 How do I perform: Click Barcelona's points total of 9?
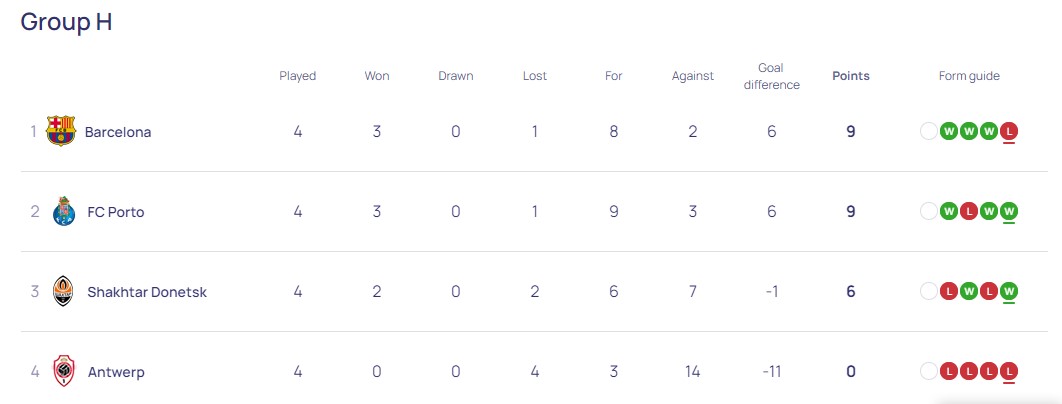[851, 131]
